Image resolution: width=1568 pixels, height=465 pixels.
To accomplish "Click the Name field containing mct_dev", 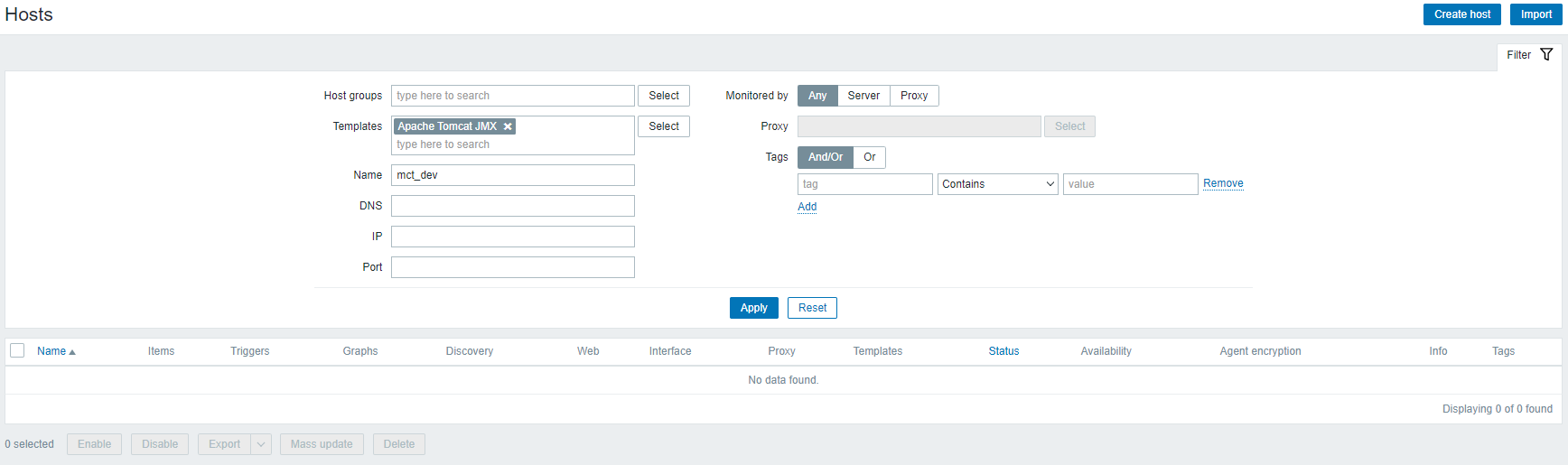I will (513, 175).
